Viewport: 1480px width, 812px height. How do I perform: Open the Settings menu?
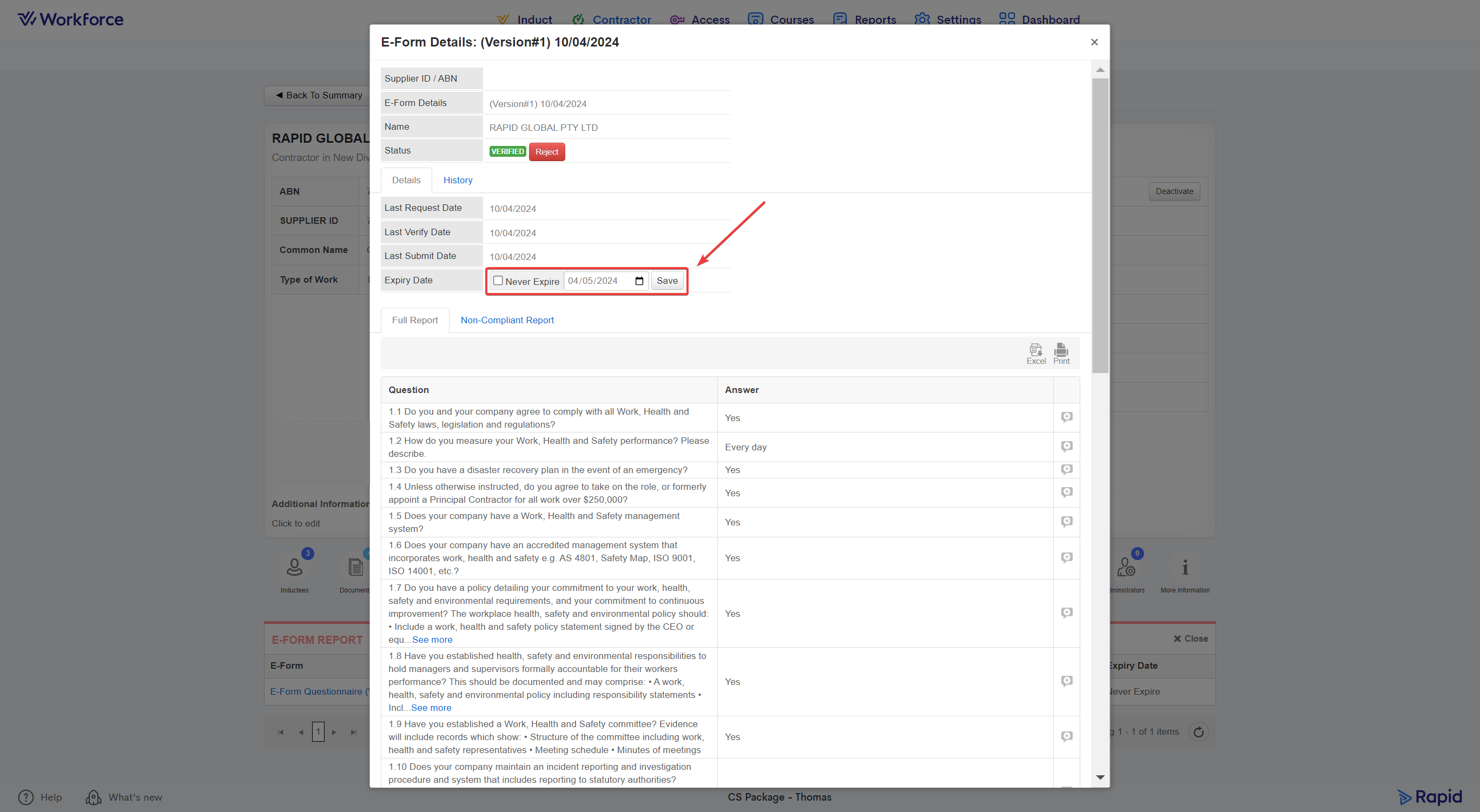(x=947, y=19)
